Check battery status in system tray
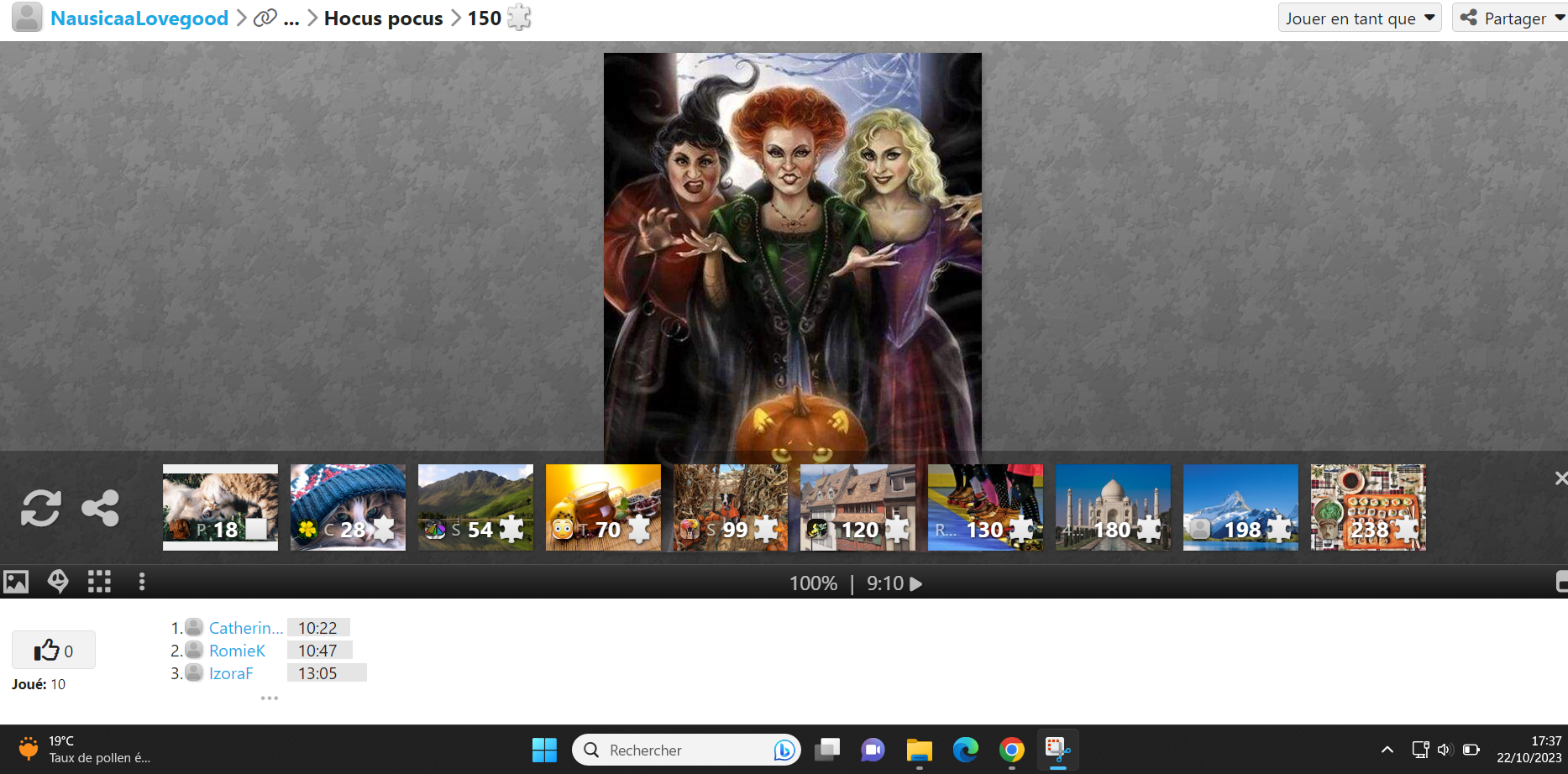This screenshot has width=1568, height=774. (1471, 750)
